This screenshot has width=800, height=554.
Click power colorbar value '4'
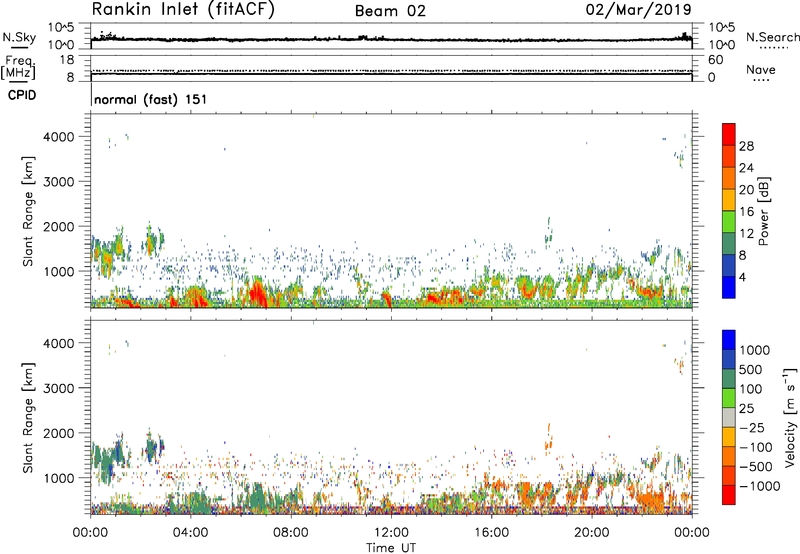[743, 278]
